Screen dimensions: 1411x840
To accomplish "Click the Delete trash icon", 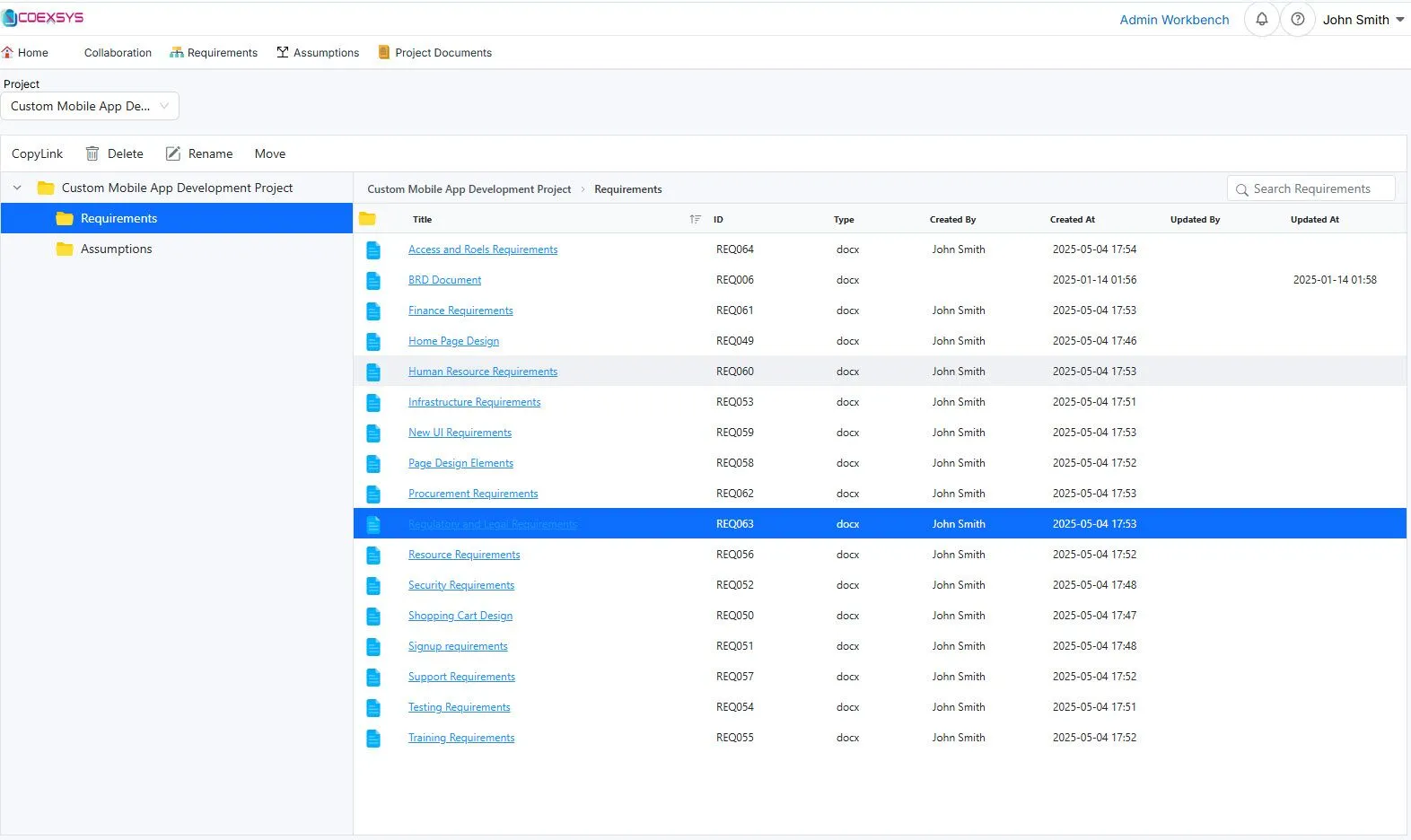I will 92,153.
